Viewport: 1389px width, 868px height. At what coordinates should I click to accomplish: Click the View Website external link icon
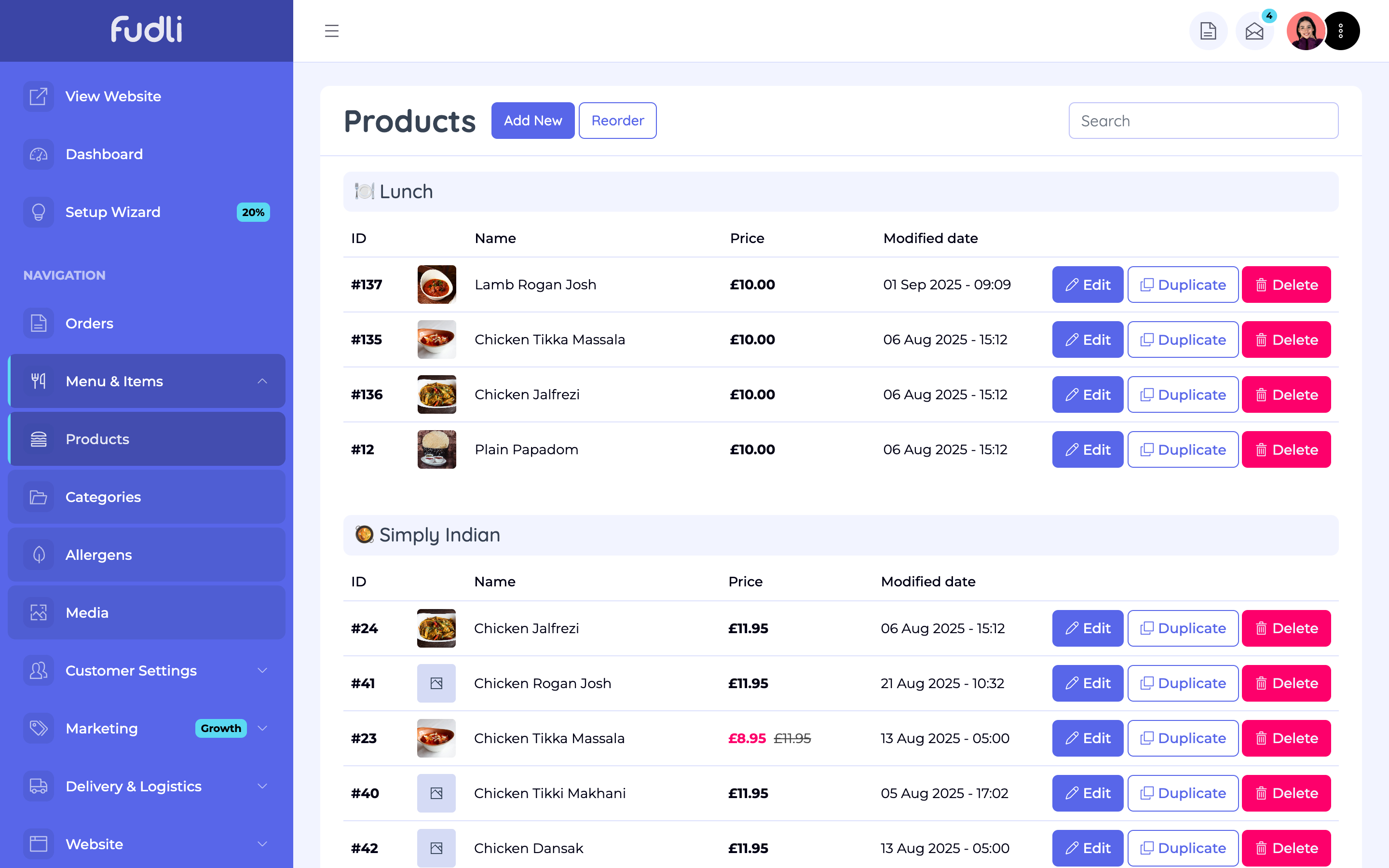(39, 96)
